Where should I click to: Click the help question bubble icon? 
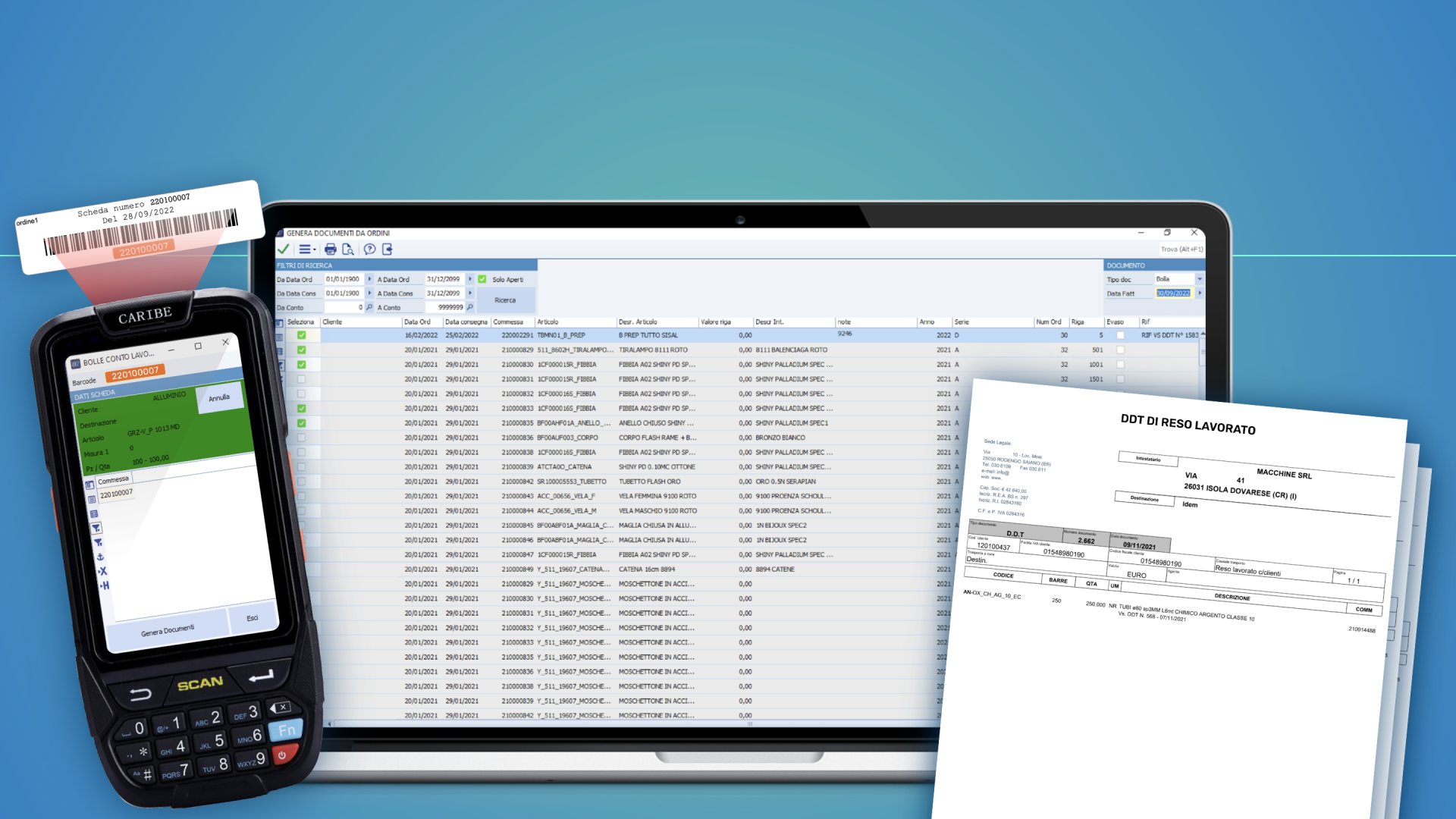point(369,249)
